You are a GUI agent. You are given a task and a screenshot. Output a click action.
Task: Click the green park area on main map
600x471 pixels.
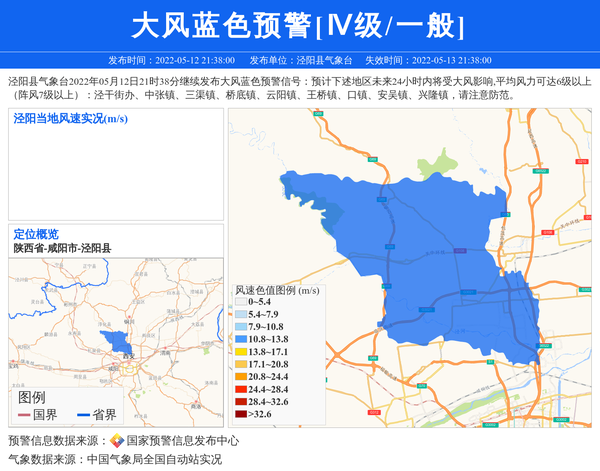(x=436, y=165)
